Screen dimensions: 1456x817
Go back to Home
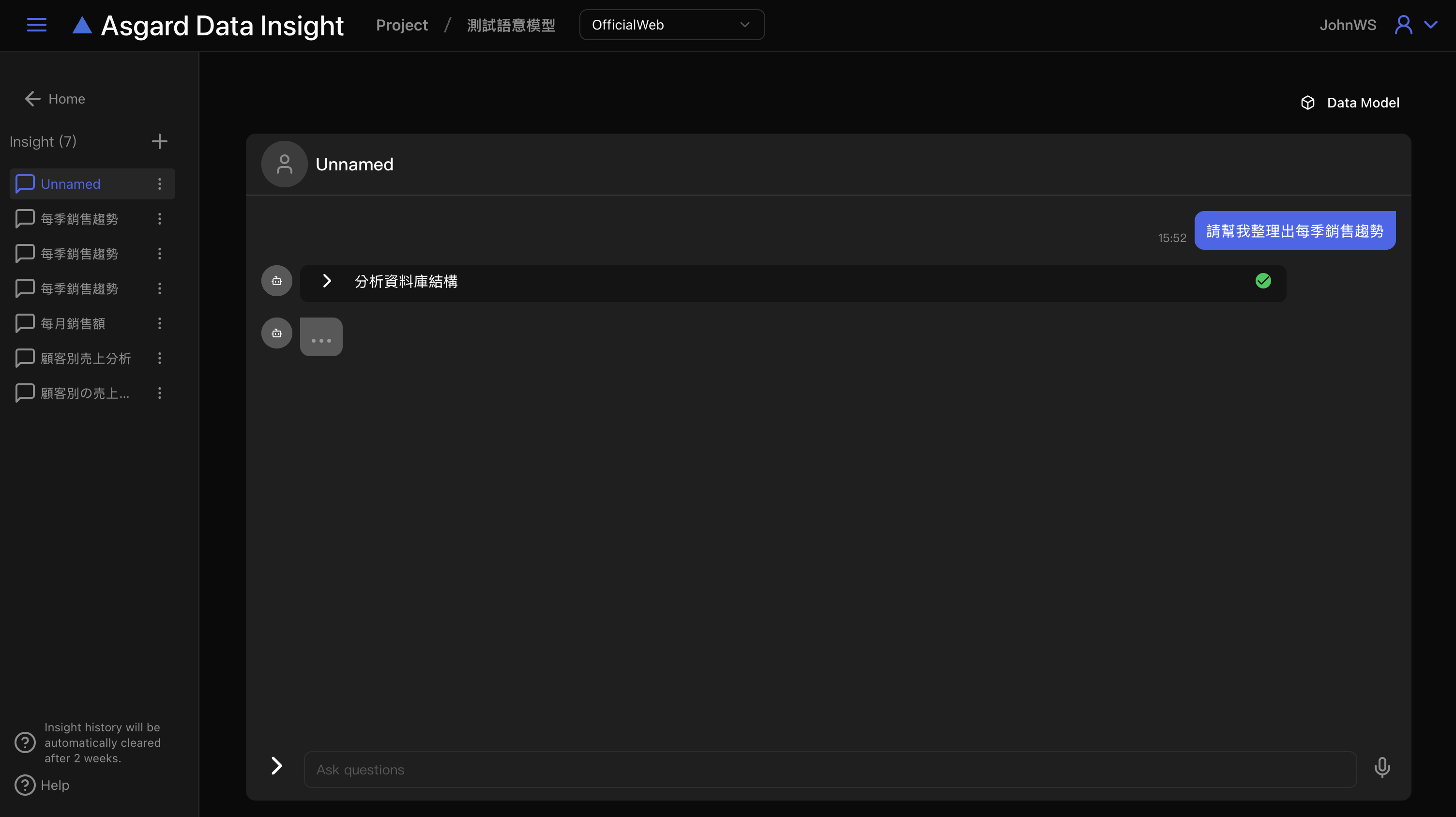[55, 99]
